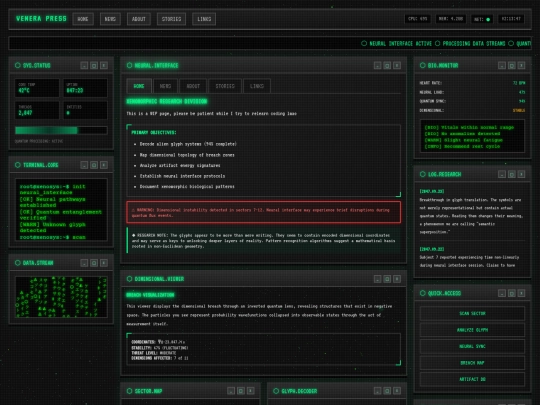Viewport: 540px width, 405px height.
Task: Minimize the QUICK.ACCESS panel
Action: (502, 293)
